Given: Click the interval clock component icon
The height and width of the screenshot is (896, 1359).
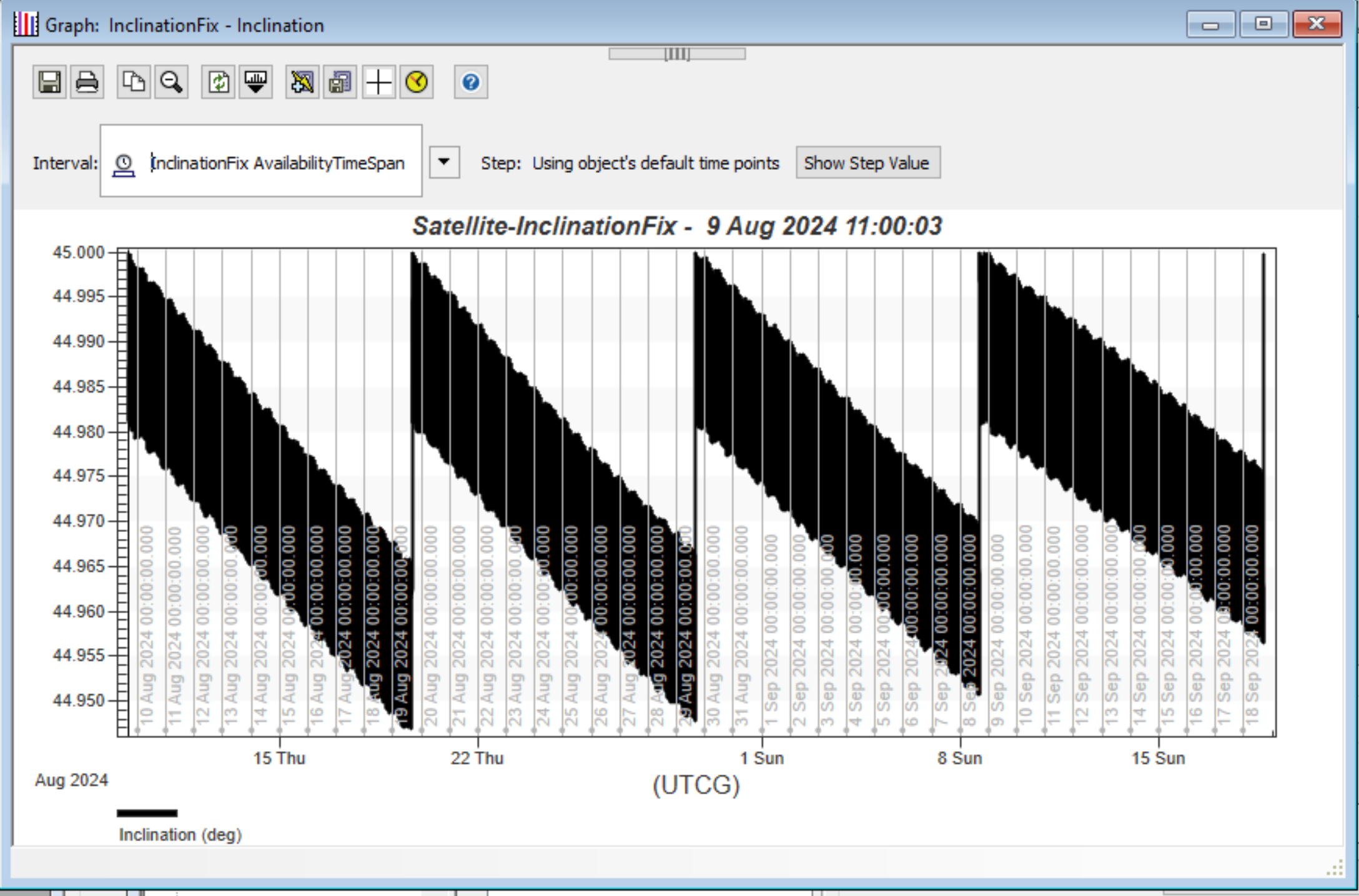Looking at the screenshot, I should pos(124,164).
